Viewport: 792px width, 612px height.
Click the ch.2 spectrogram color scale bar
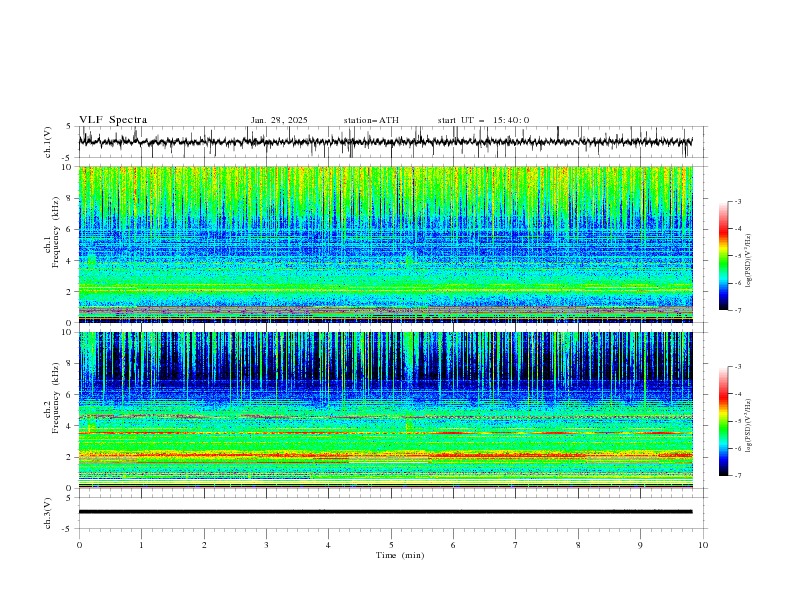point(723,421)
